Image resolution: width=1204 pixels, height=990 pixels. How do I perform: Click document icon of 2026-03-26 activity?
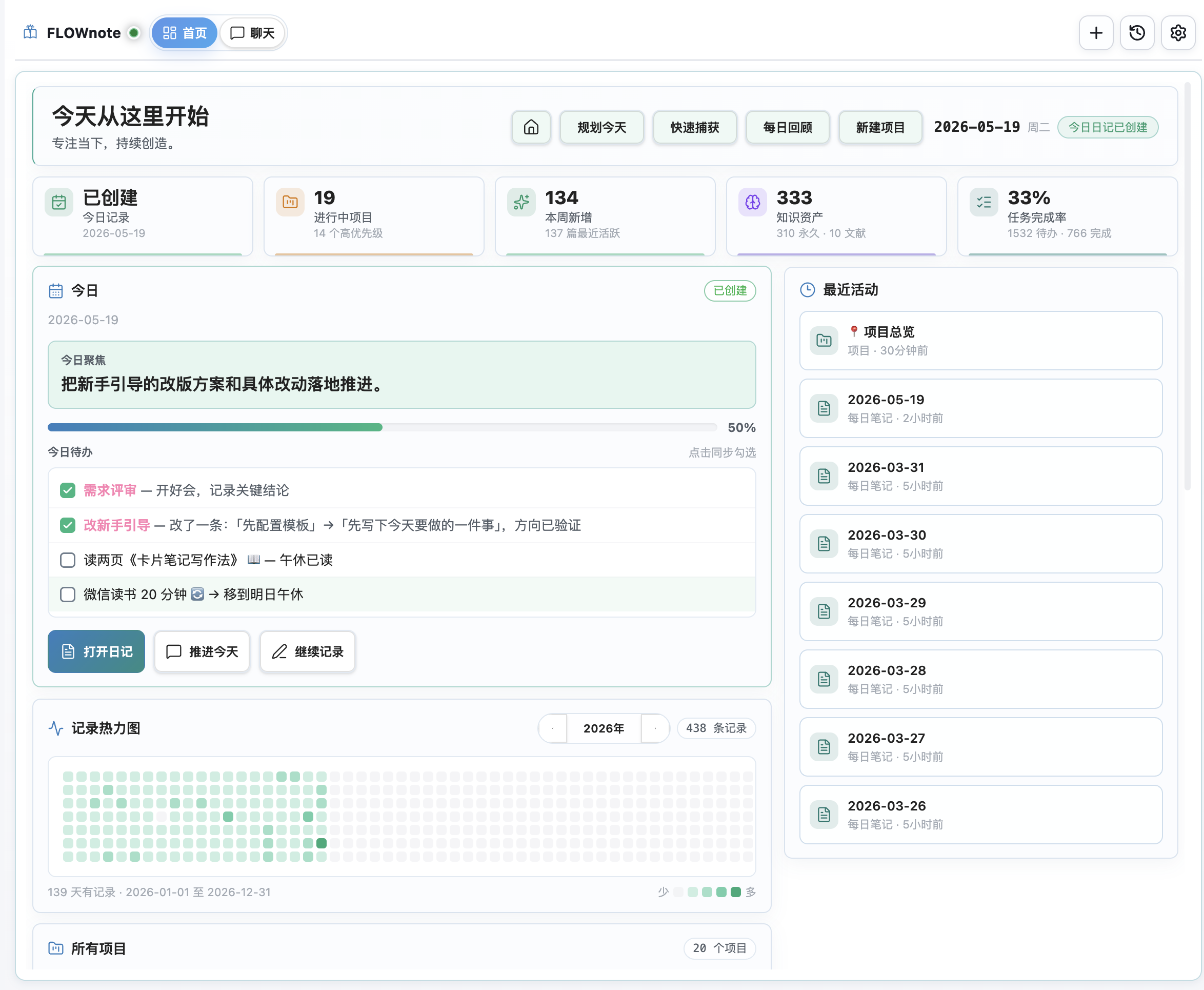[x=824, y=815]
